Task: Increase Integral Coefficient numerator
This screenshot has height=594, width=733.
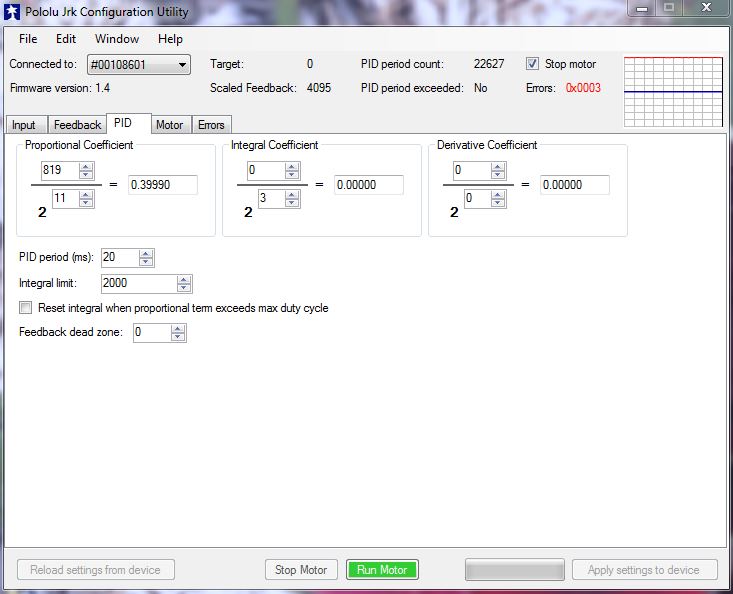Action: click(292, 167)
